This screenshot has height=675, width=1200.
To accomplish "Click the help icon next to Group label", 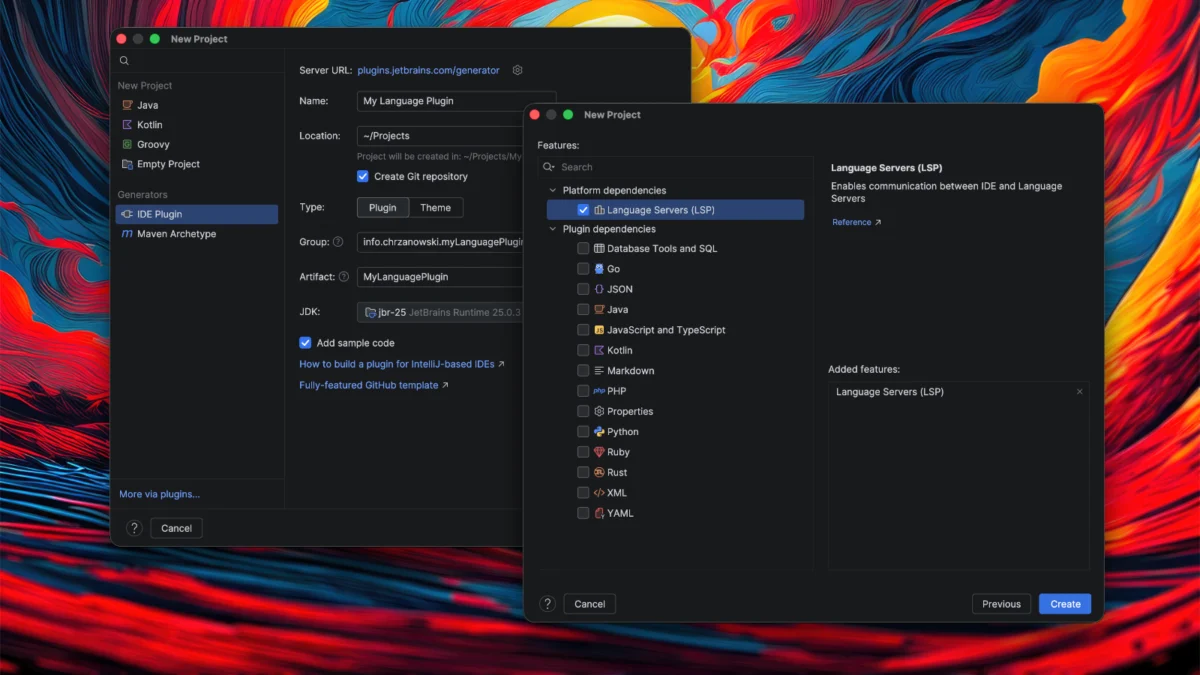I will (338, 242).
